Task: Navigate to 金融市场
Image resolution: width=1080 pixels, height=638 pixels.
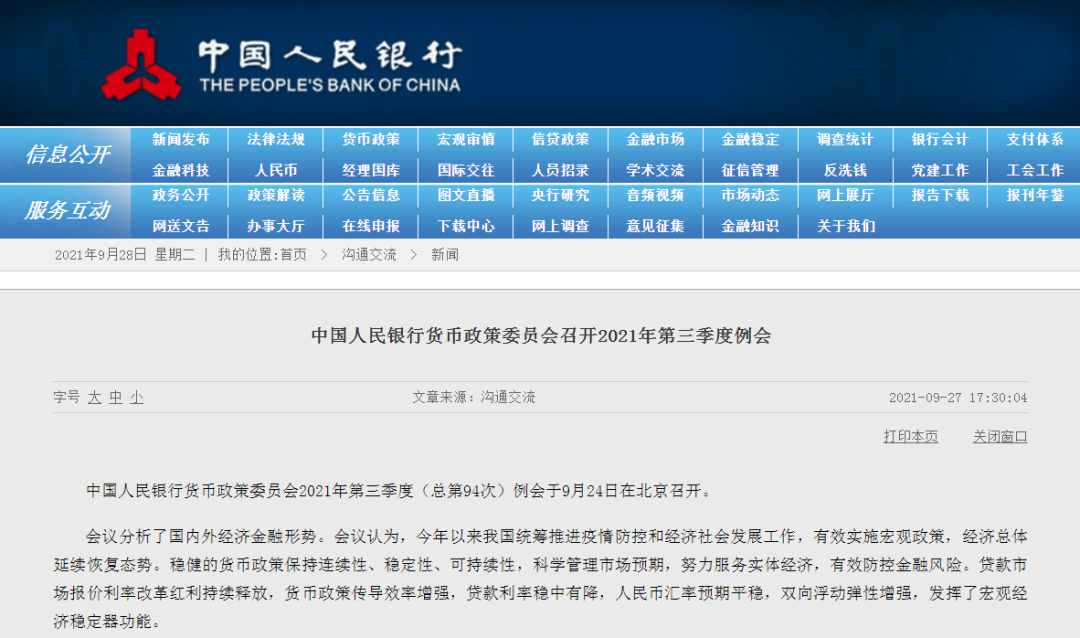Action: point(655,140)
